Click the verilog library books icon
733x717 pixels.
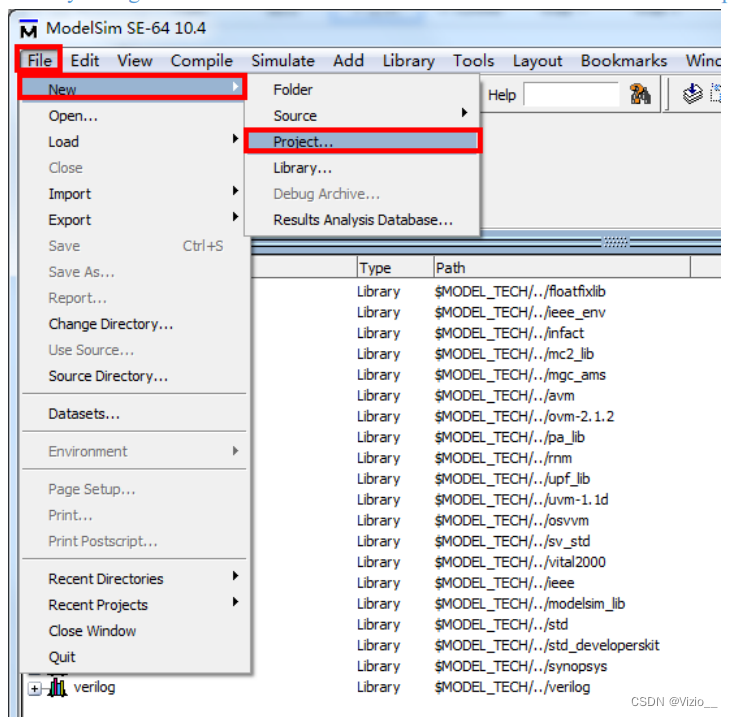click(x=57, y=687)
